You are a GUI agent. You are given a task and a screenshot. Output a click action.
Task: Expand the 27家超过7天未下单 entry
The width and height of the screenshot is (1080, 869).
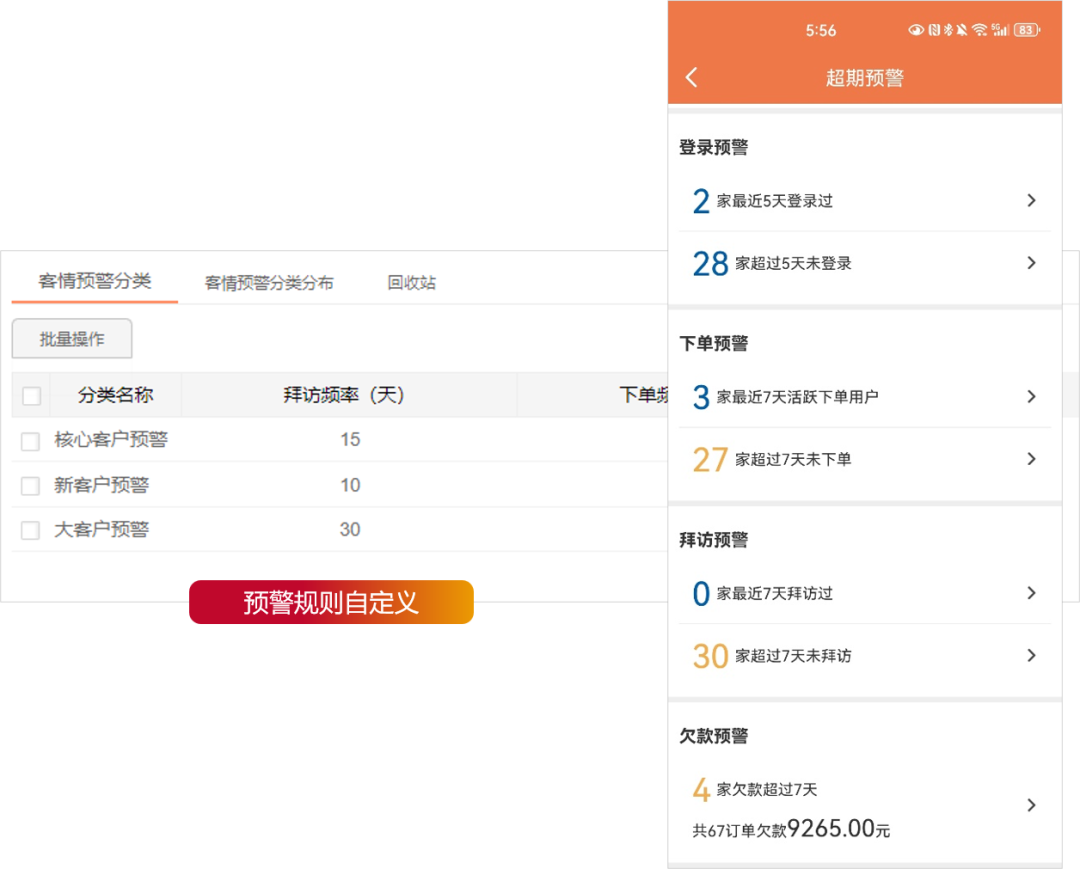coord(865,459)
